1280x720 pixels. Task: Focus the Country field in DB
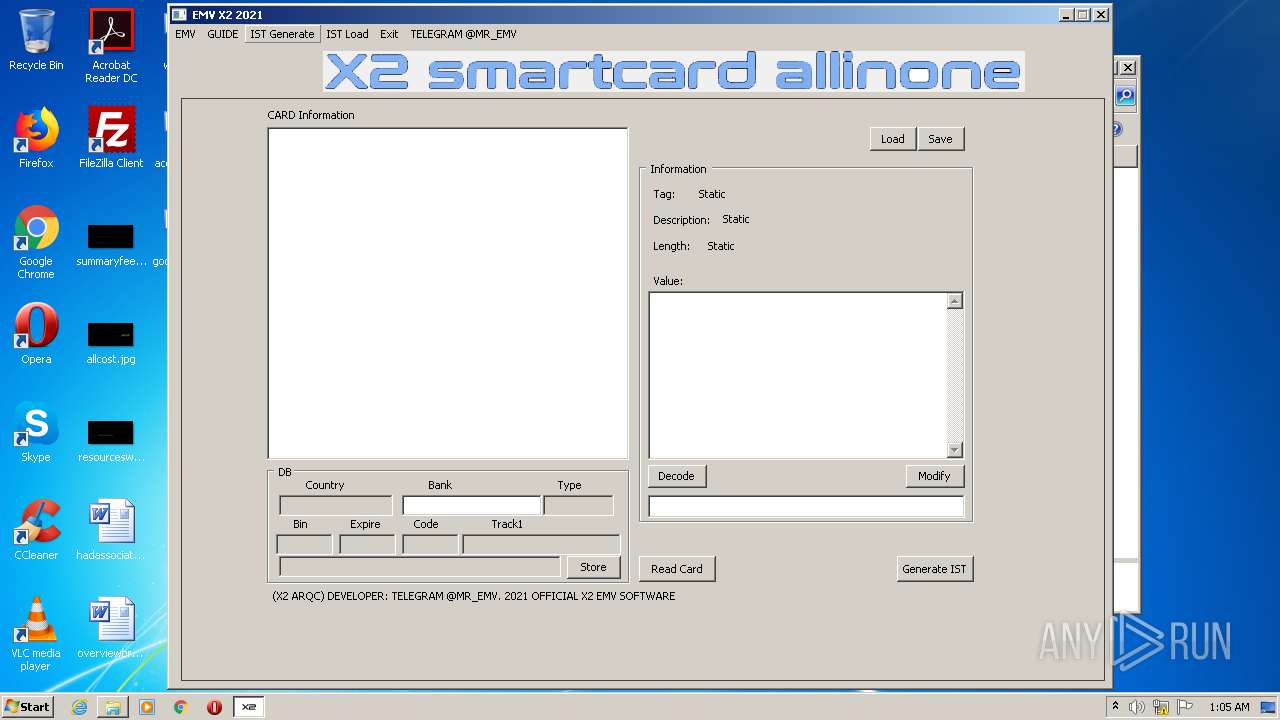pos(336,505)
